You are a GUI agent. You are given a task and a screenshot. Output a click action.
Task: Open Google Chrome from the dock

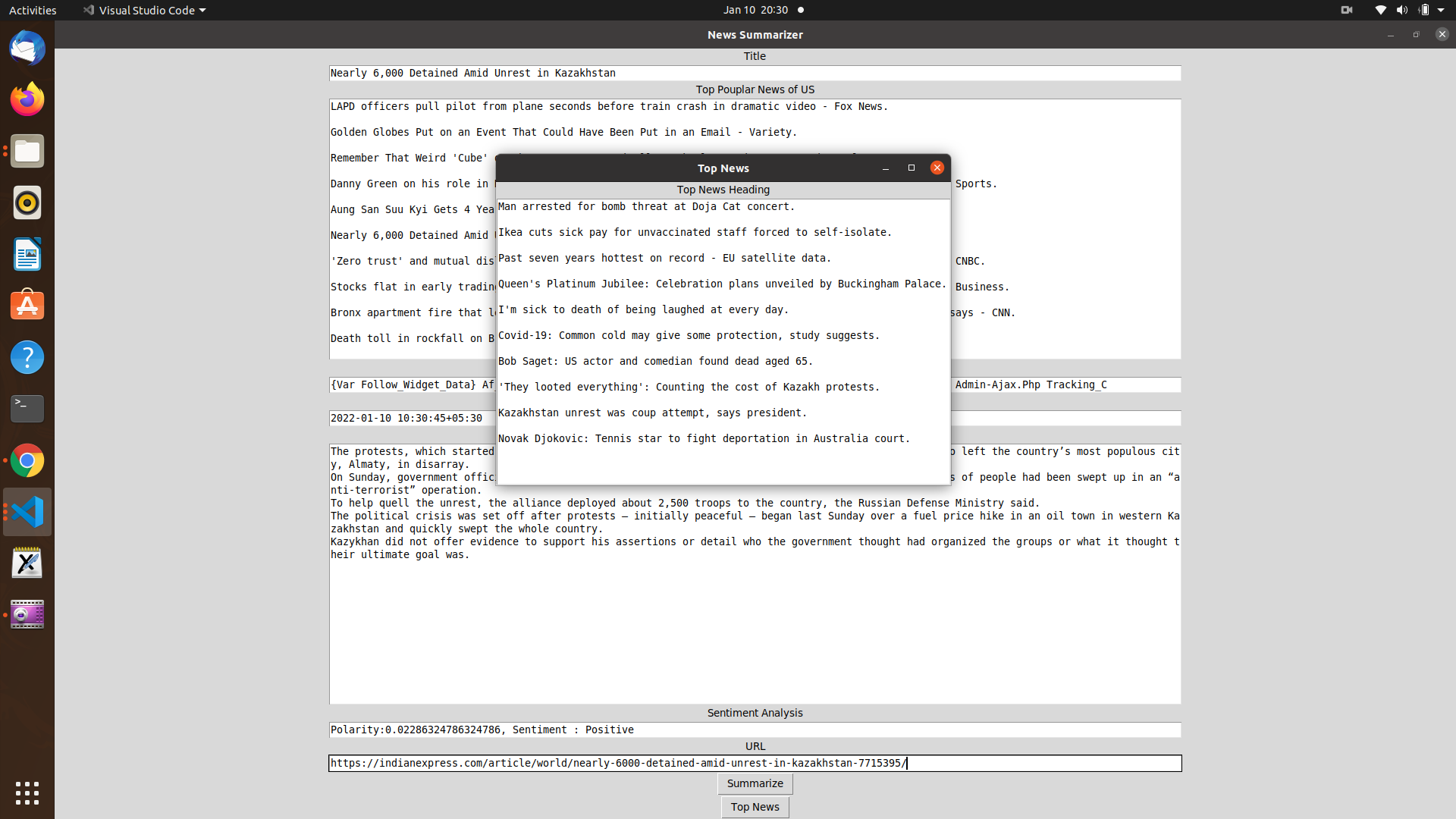(x=27, y=460)
